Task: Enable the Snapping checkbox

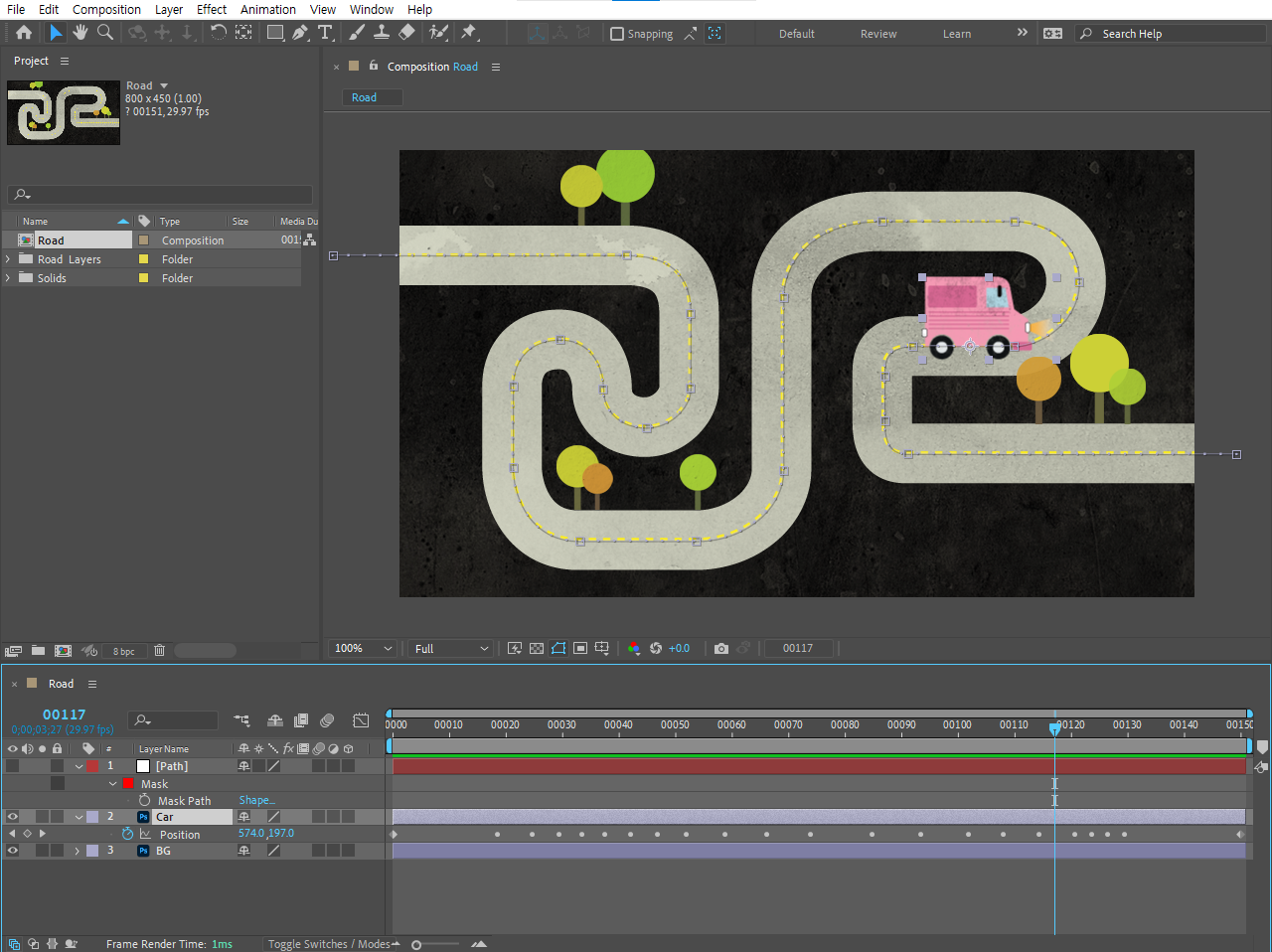Action: click(x=617, y=34)
